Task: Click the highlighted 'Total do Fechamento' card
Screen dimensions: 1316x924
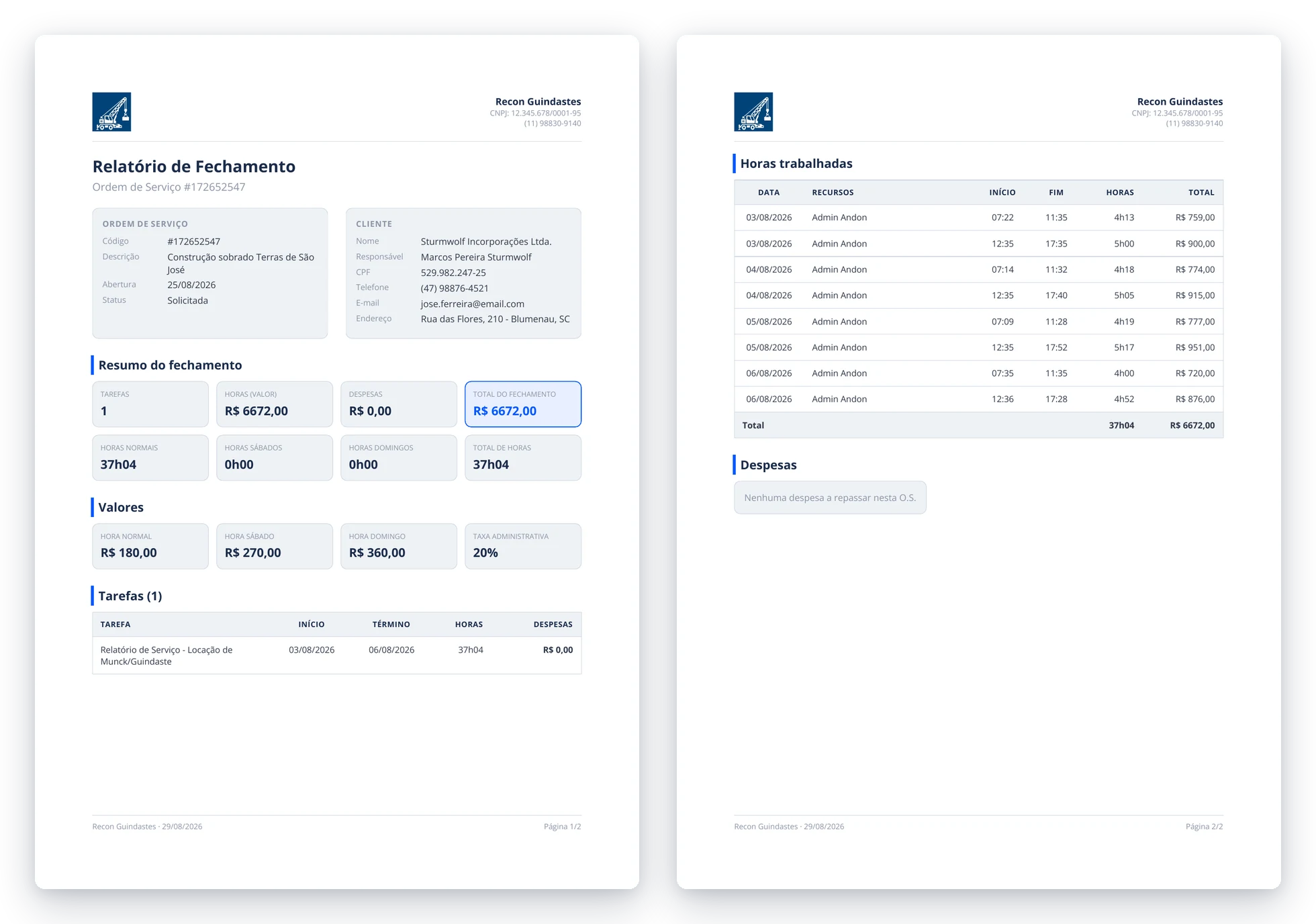Action: pyautogui.click(x=523, y=404)
